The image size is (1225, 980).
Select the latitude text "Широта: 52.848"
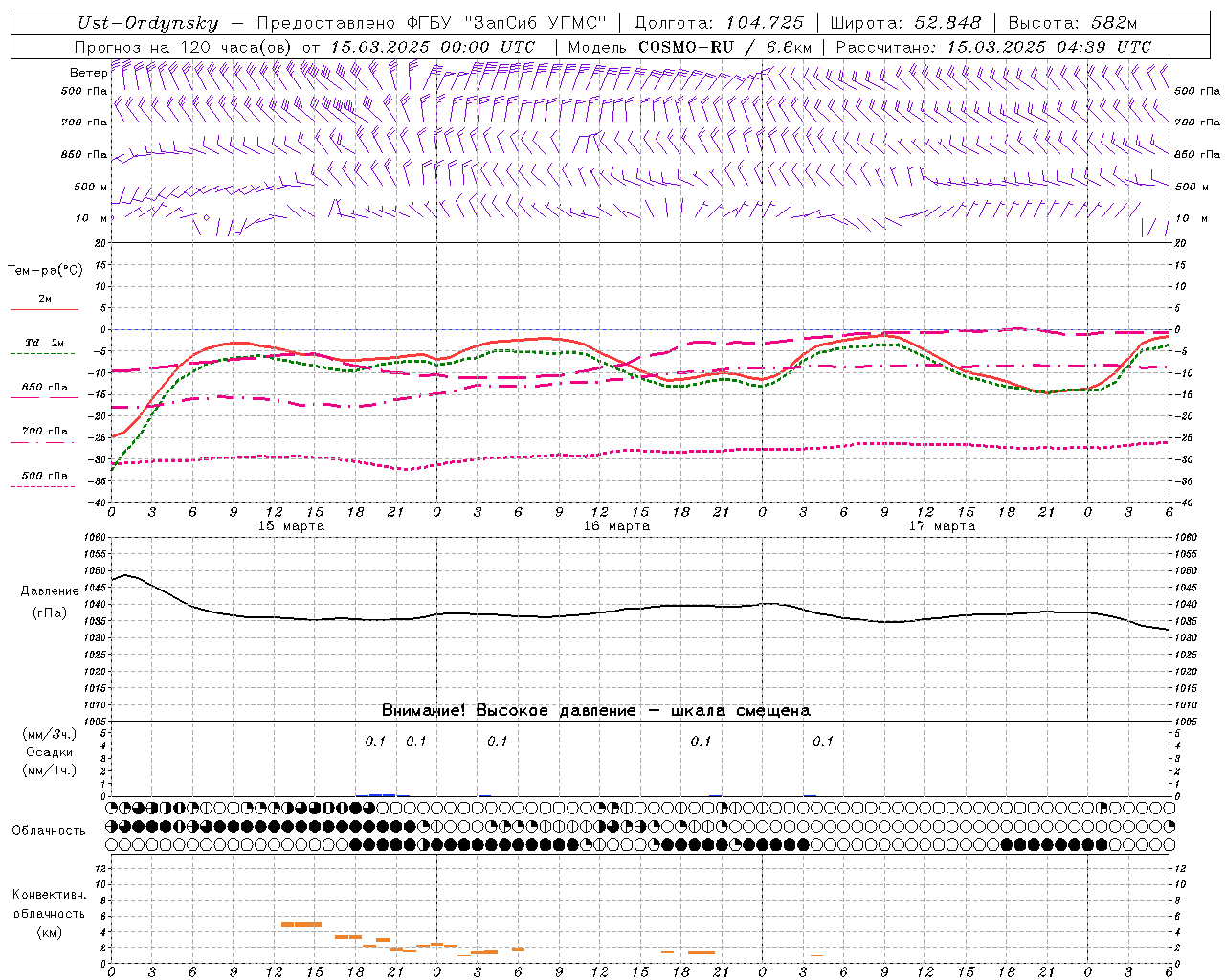tap(905, 23)
